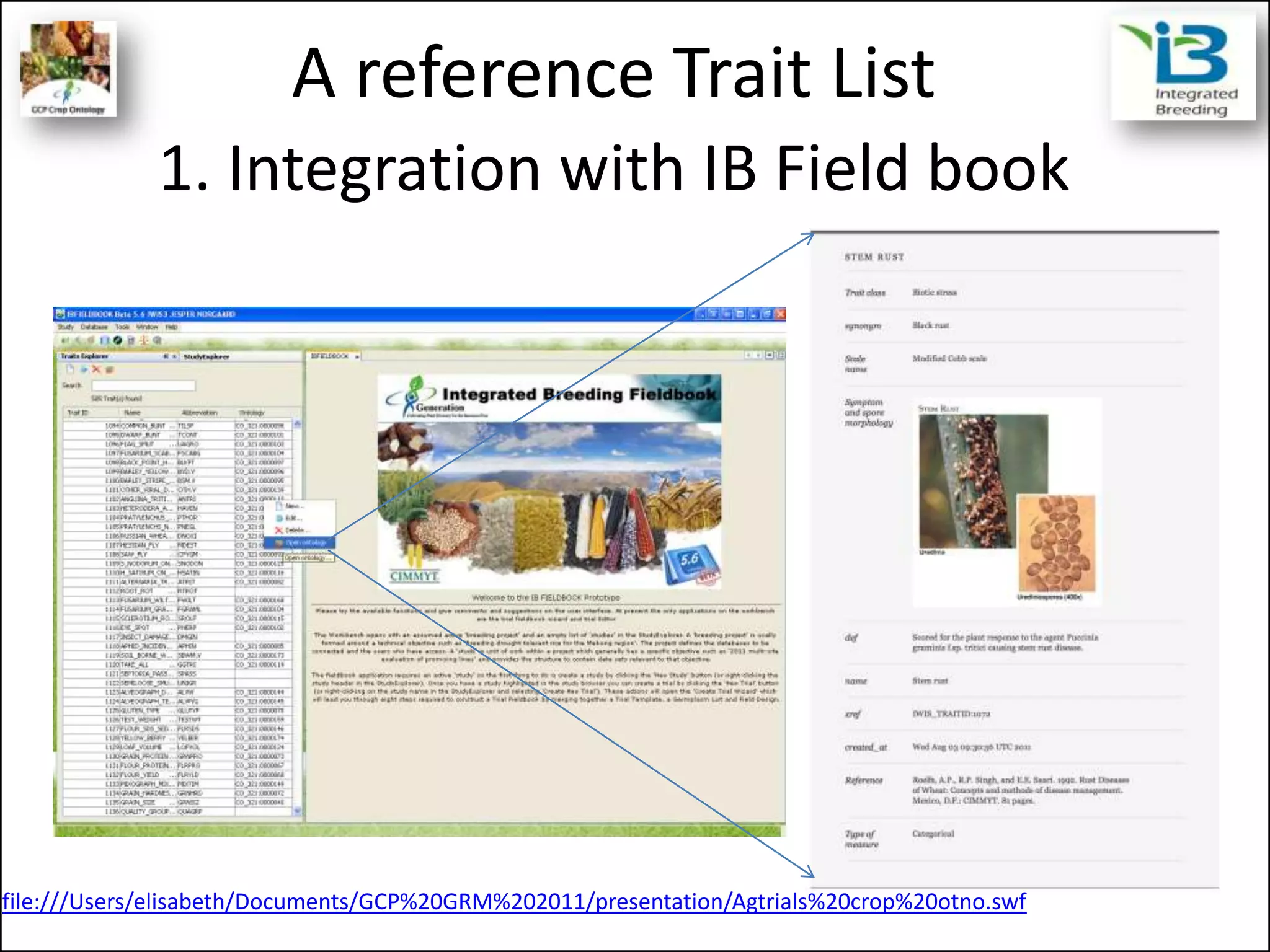Select the YELLOW_BERRY trait row

point(178,738)
